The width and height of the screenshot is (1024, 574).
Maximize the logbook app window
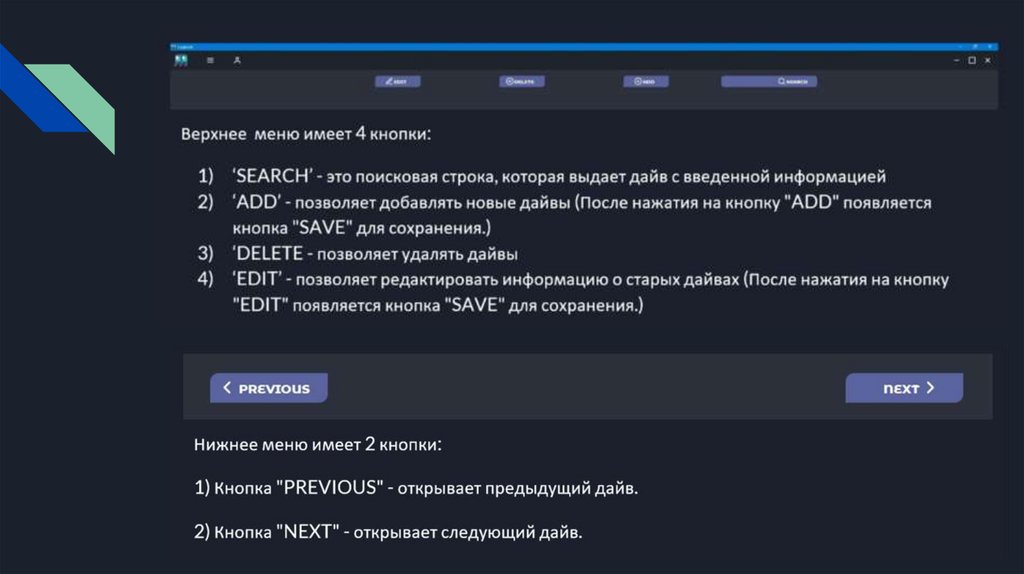click(x=971, y=61)
